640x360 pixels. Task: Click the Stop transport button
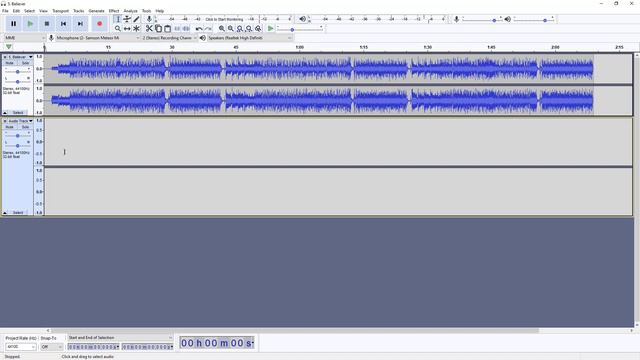pyautogui.click(x=47, y=24)
